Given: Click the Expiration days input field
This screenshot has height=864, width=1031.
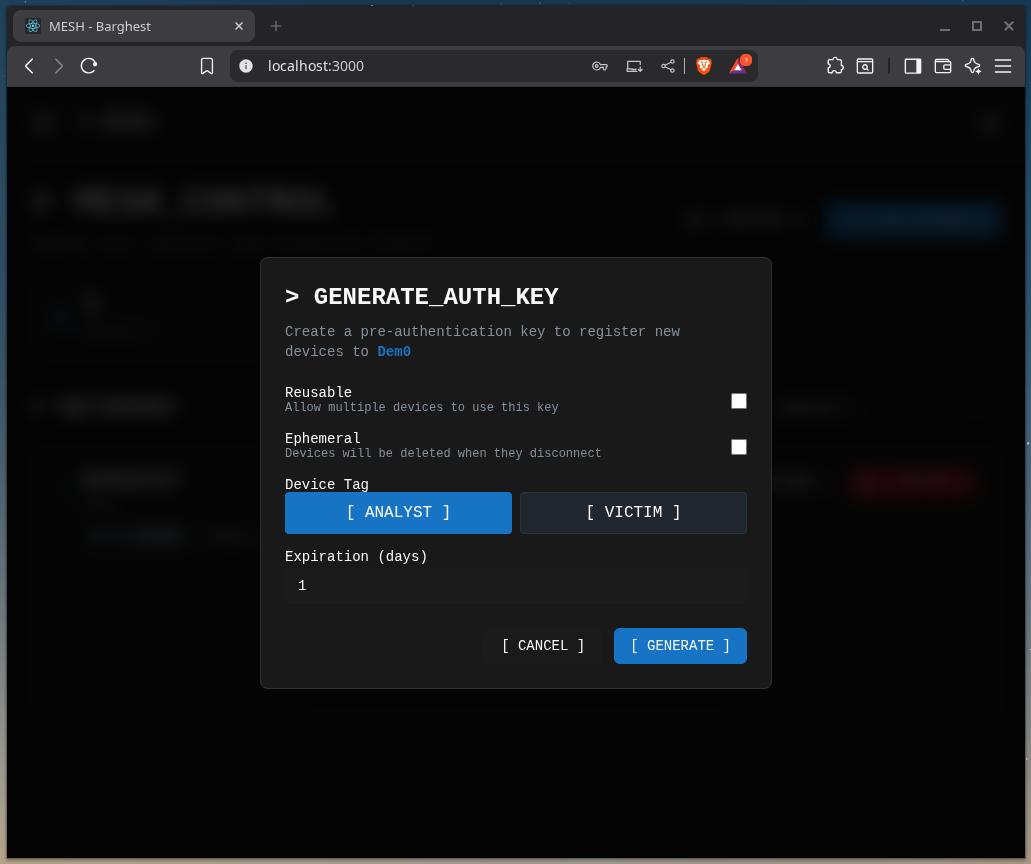Looking at the screenshot, I should click(x=515, y=586).
